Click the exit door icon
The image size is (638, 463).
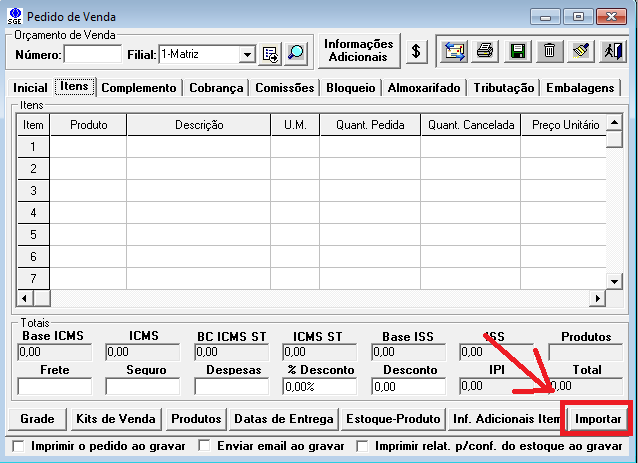tap(612, 50)
